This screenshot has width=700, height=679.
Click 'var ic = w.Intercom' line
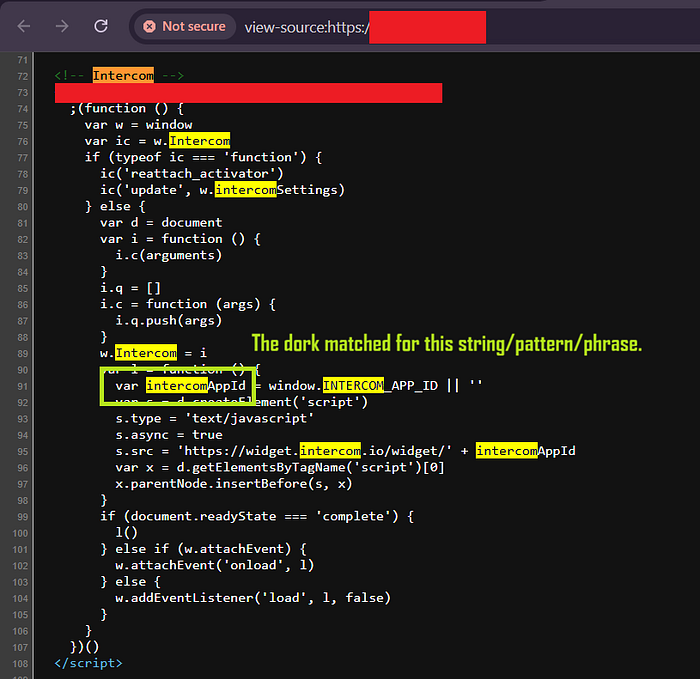point(157,141)
